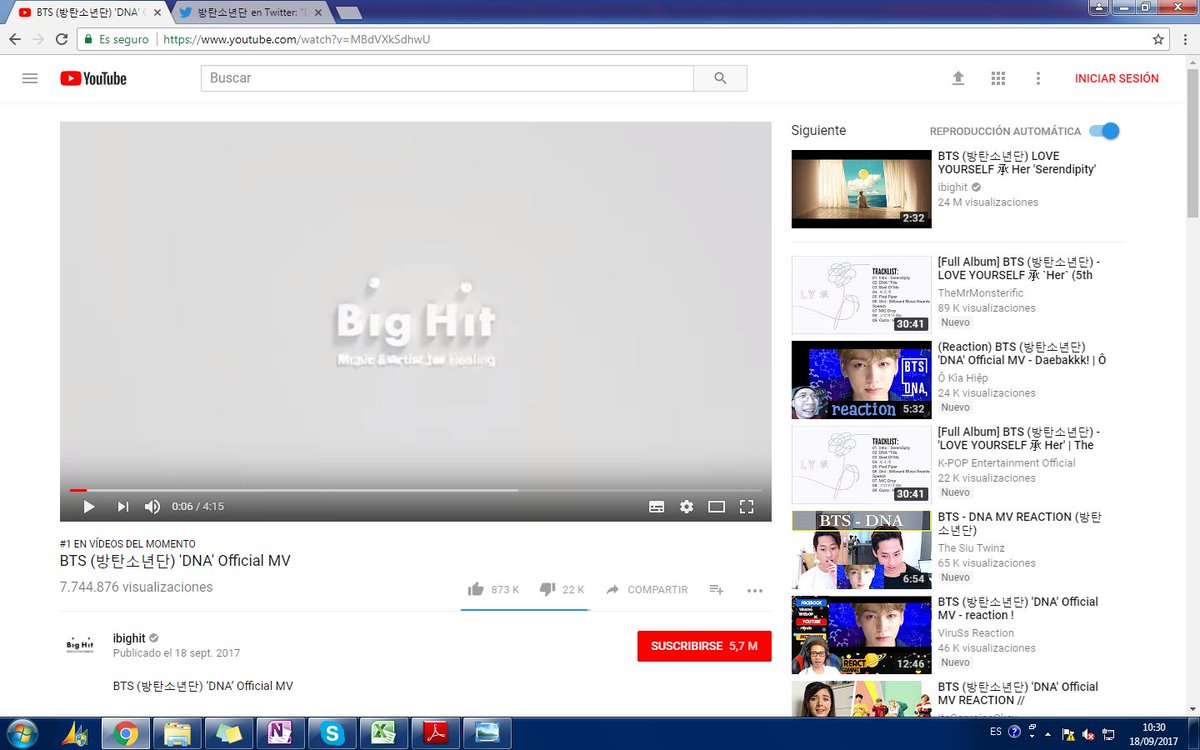Open the upload video icon
Screen dimensions: 1200x750
(958, 78)
